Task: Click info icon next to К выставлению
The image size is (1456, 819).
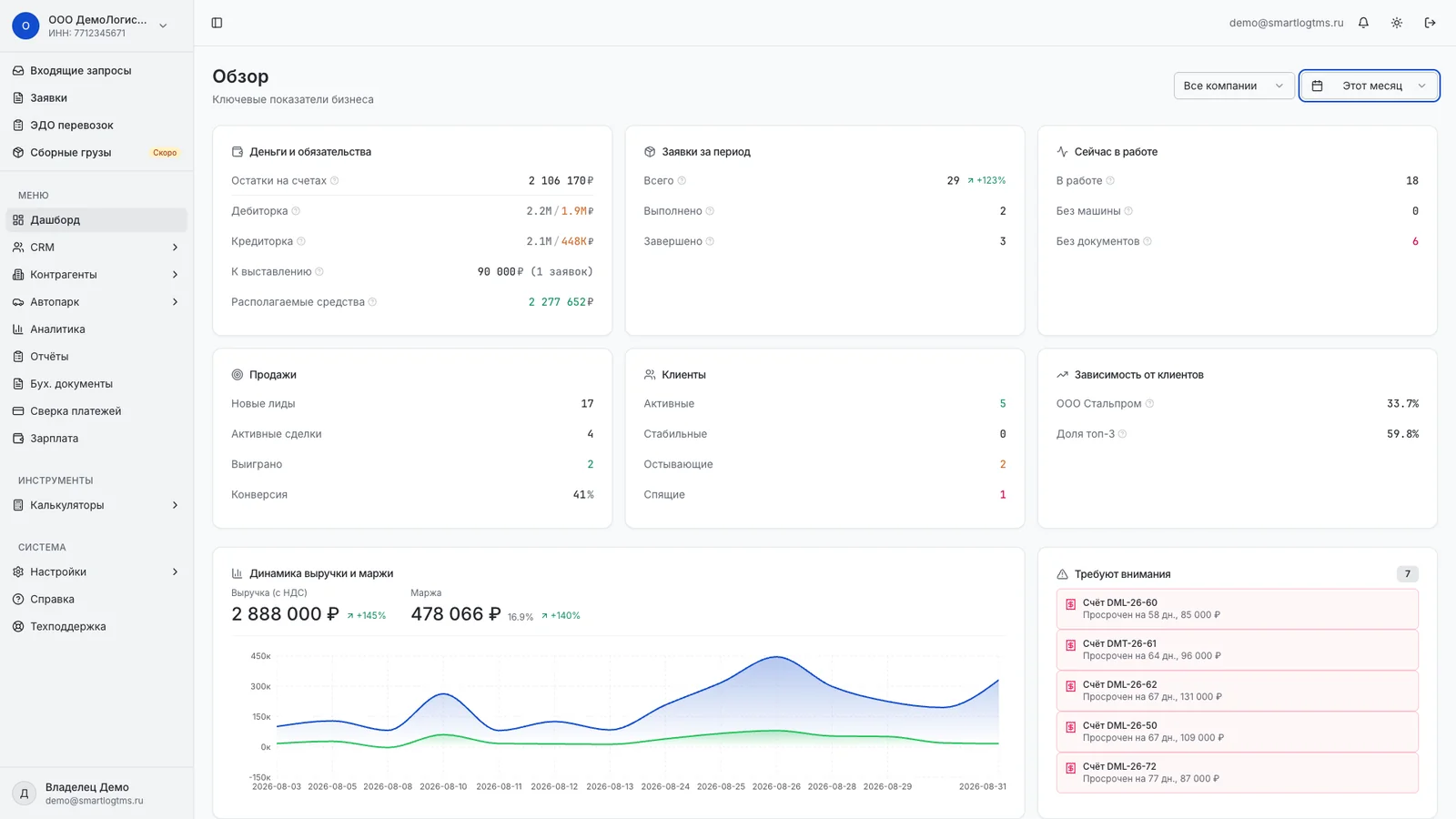Action: (319, 271)
